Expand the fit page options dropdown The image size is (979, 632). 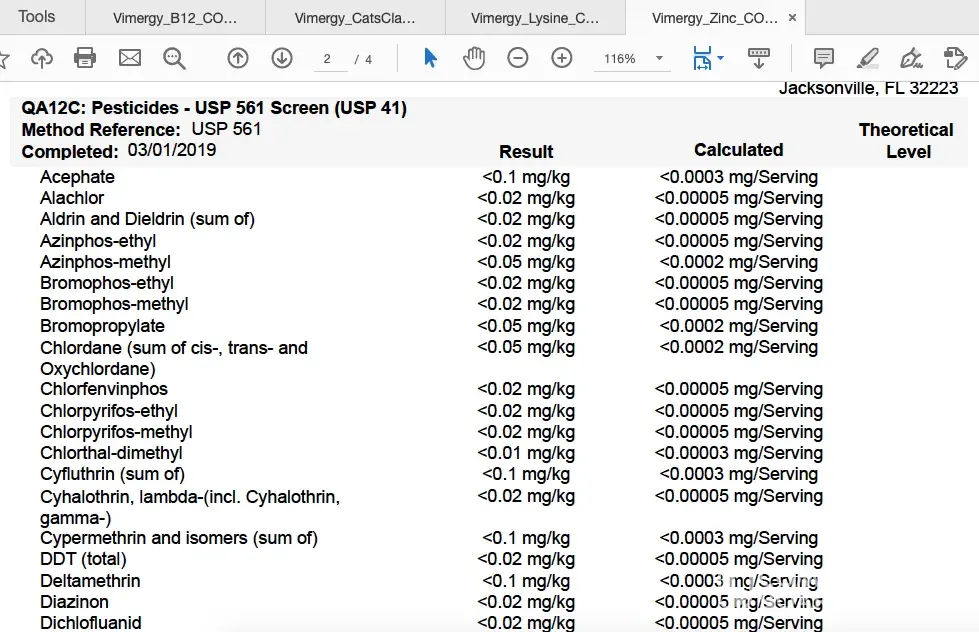720,59
